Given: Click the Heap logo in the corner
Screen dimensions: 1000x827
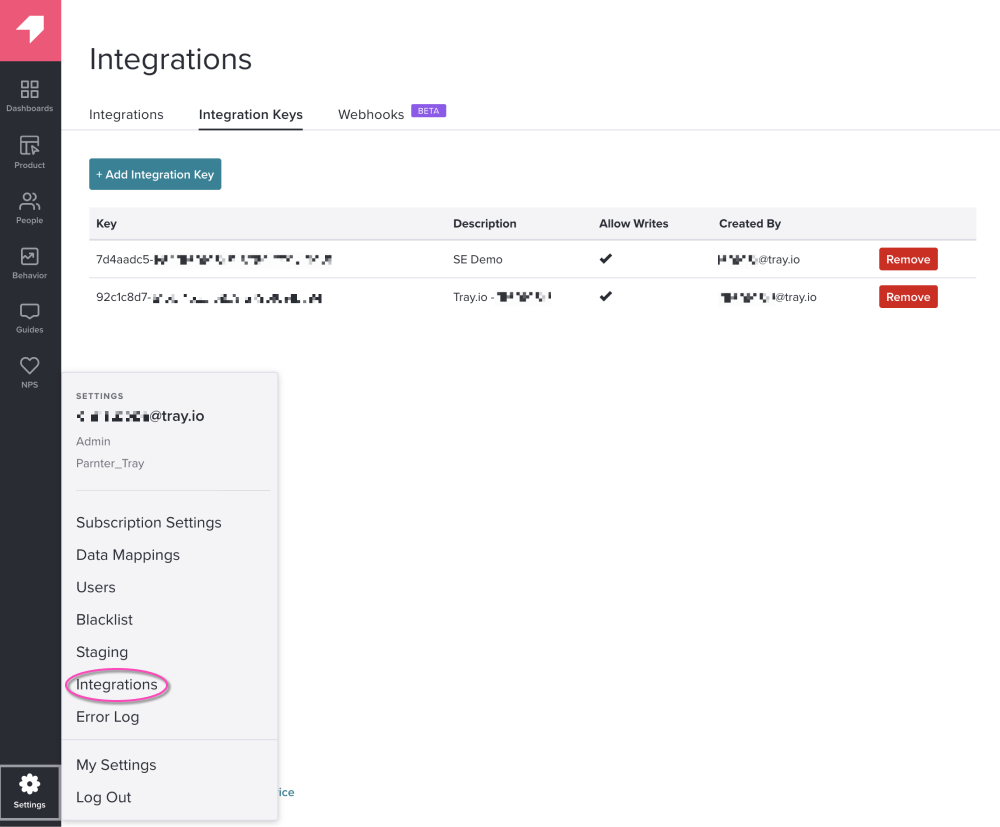Looking at the screenshot, I should (29, 30).
